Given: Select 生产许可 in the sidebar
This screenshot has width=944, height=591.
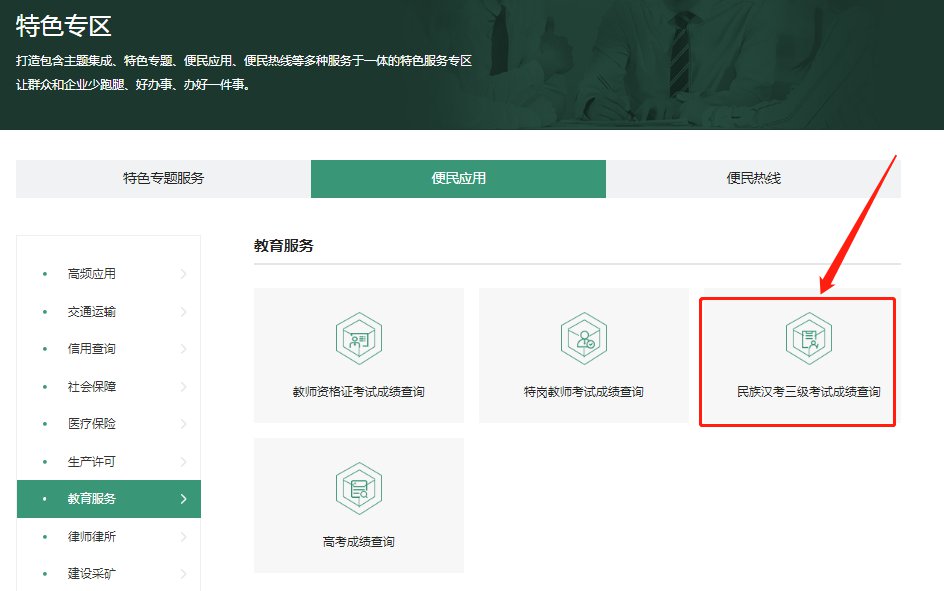Looking at the screenshot, I should pos(92,462).
